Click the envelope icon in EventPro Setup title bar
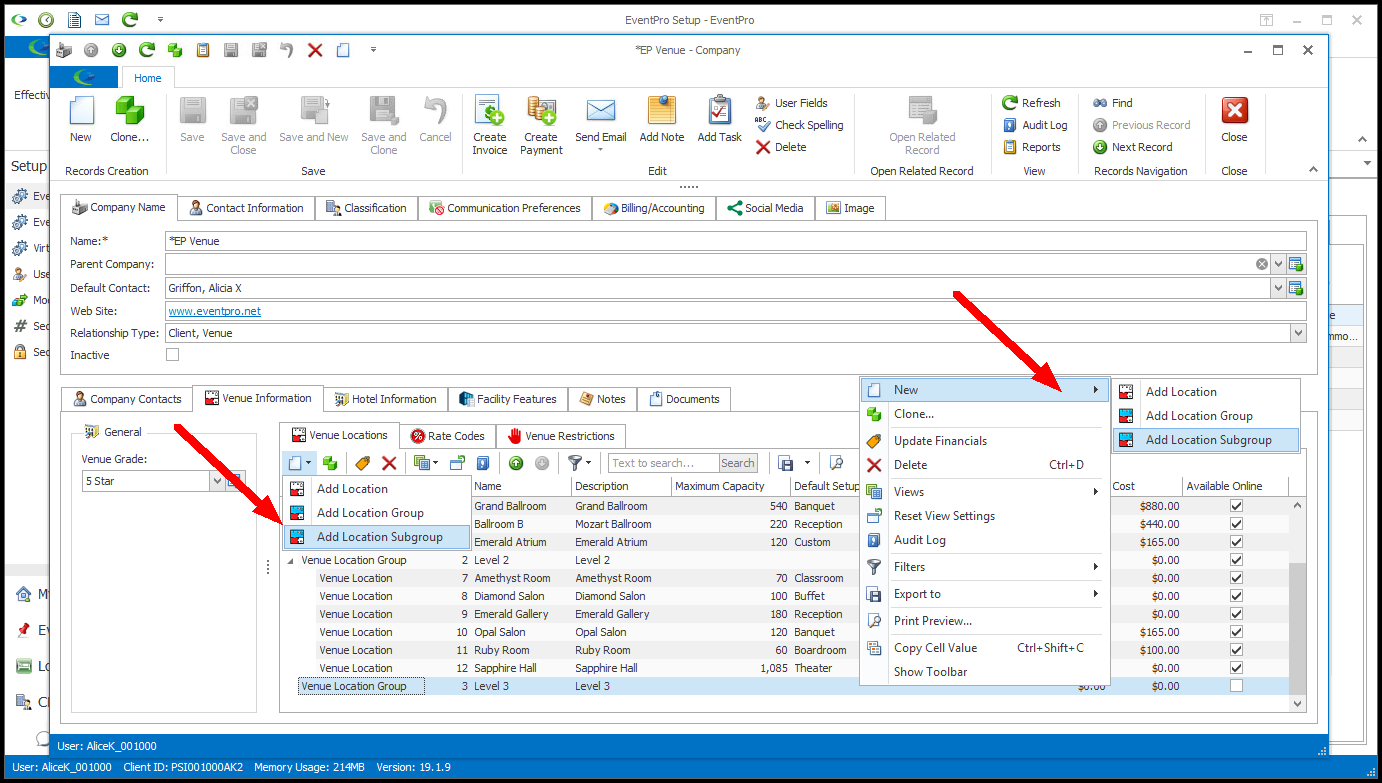Screen dimensions: 1382x783 click(102, 19)
